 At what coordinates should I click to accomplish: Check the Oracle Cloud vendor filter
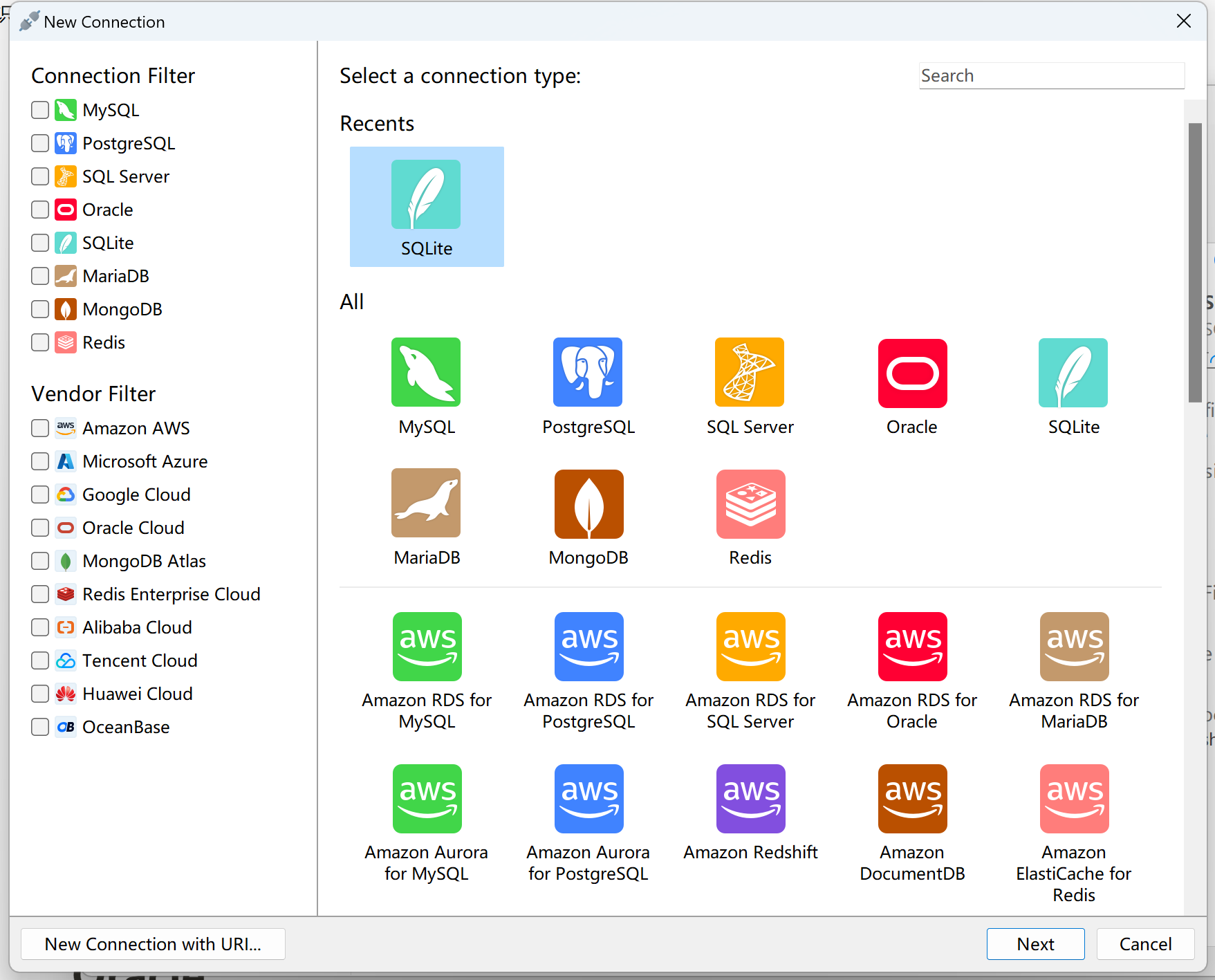[x=40, y=528]
